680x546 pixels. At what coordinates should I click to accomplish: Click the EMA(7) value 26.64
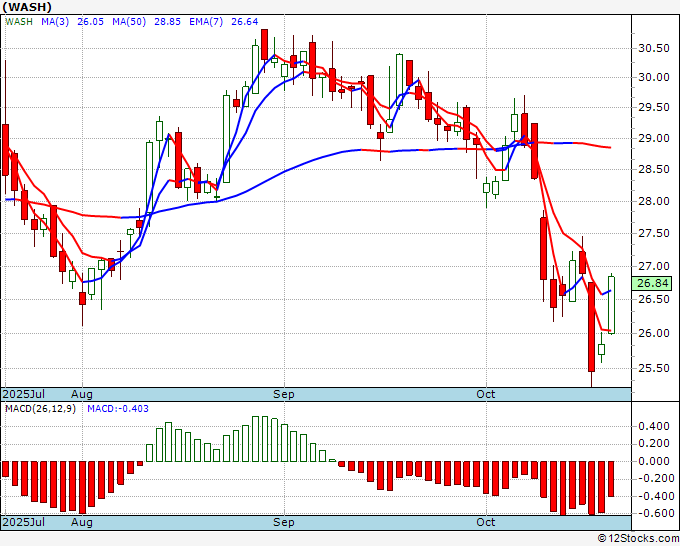[245, 22]
